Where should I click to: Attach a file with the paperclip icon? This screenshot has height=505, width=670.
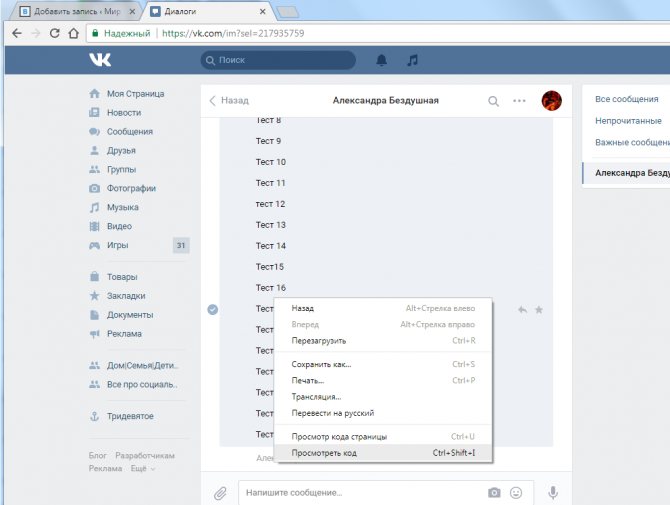tap(220, 493)
